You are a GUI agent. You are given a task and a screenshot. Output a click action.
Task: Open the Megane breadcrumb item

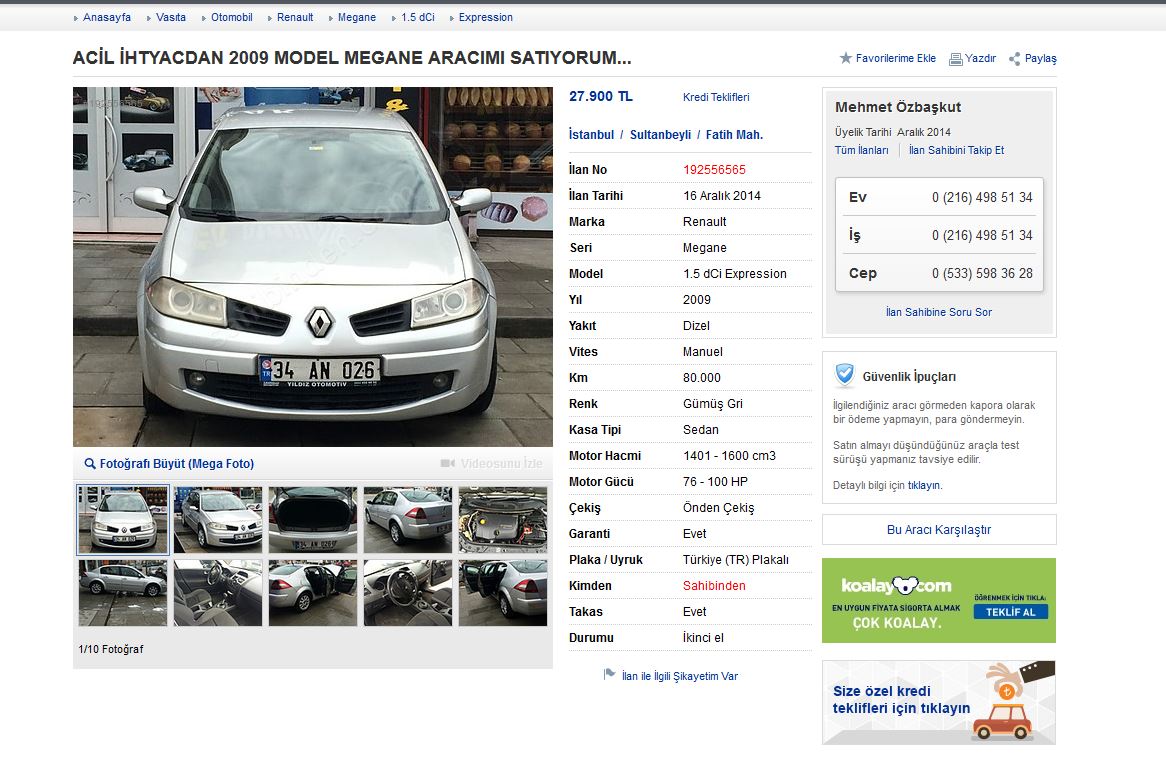pyautogui.click(x=357, y=17)
